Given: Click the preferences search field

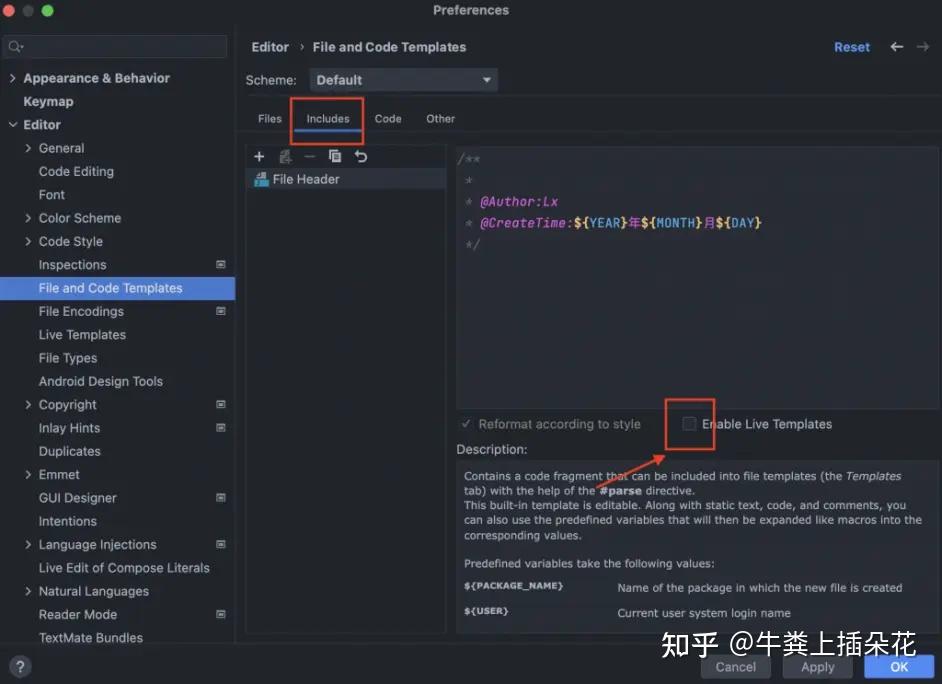Looking at the screenshot, I should [x=114, y=46].
